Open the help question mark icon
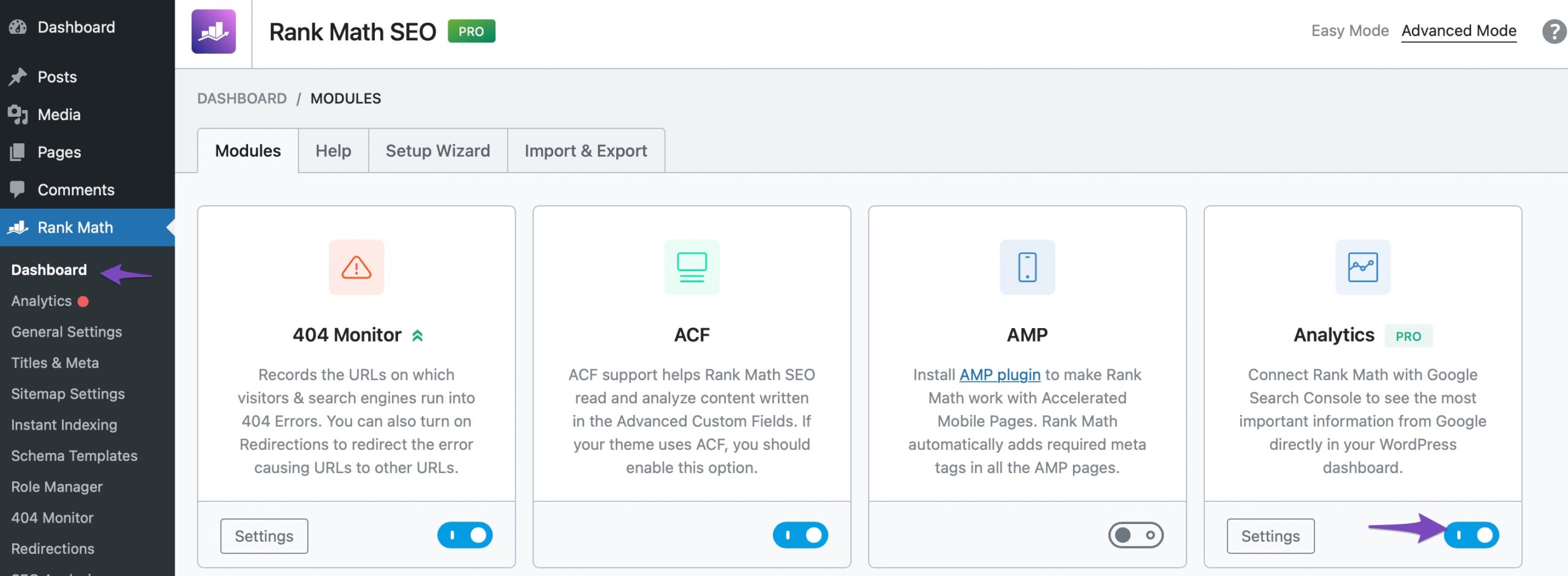1568x576 pixels. tap(1554, 31)
